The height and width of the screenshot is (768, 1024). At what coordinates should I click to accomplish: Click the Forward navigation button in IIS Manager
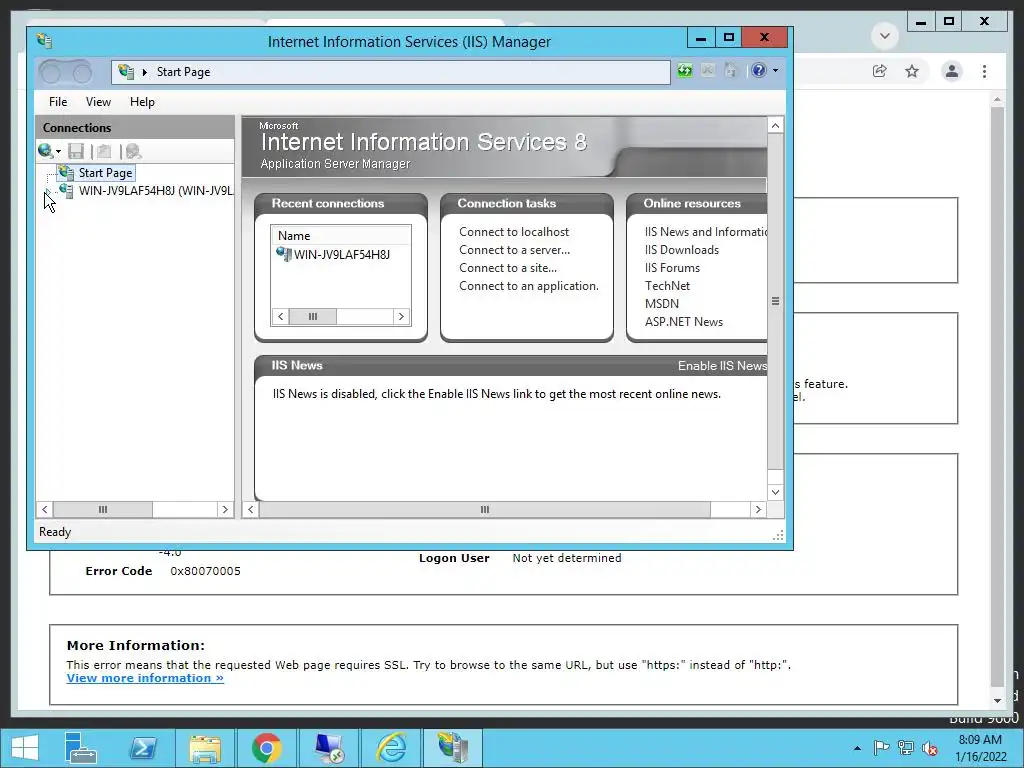point(82,72)
